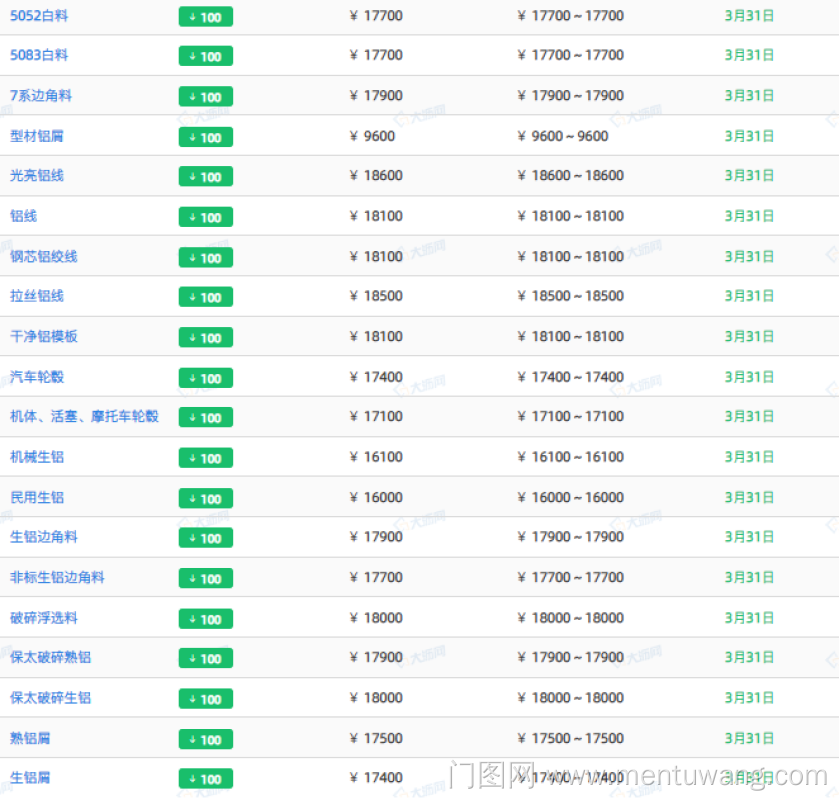Open the 机体、活塞、摩托车轮毂 link
Image resolution: width=839 pixels, height=800 pixels.
tap(84, 417)
